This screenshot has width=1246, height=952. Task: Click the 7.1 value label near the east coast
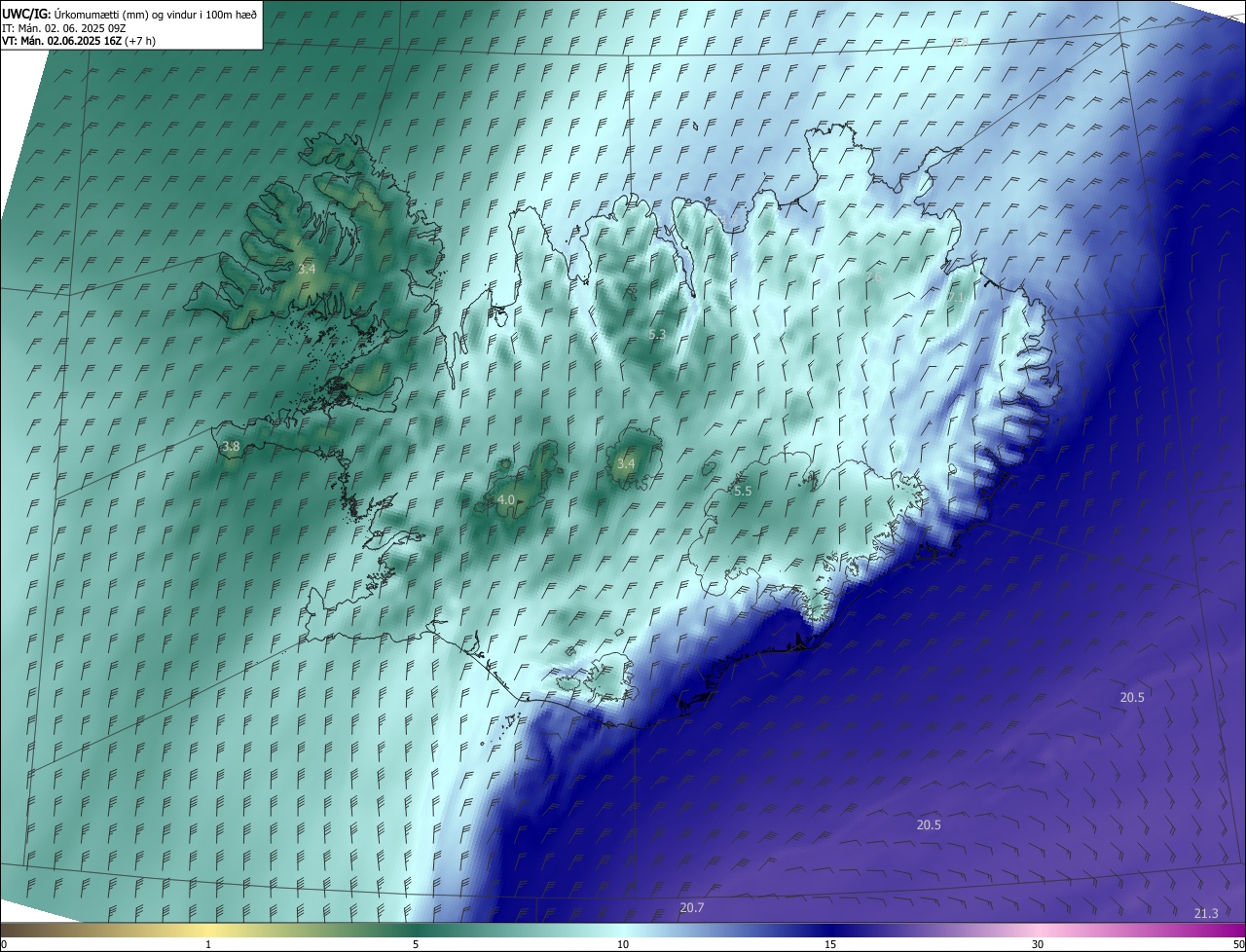point(957,297)
